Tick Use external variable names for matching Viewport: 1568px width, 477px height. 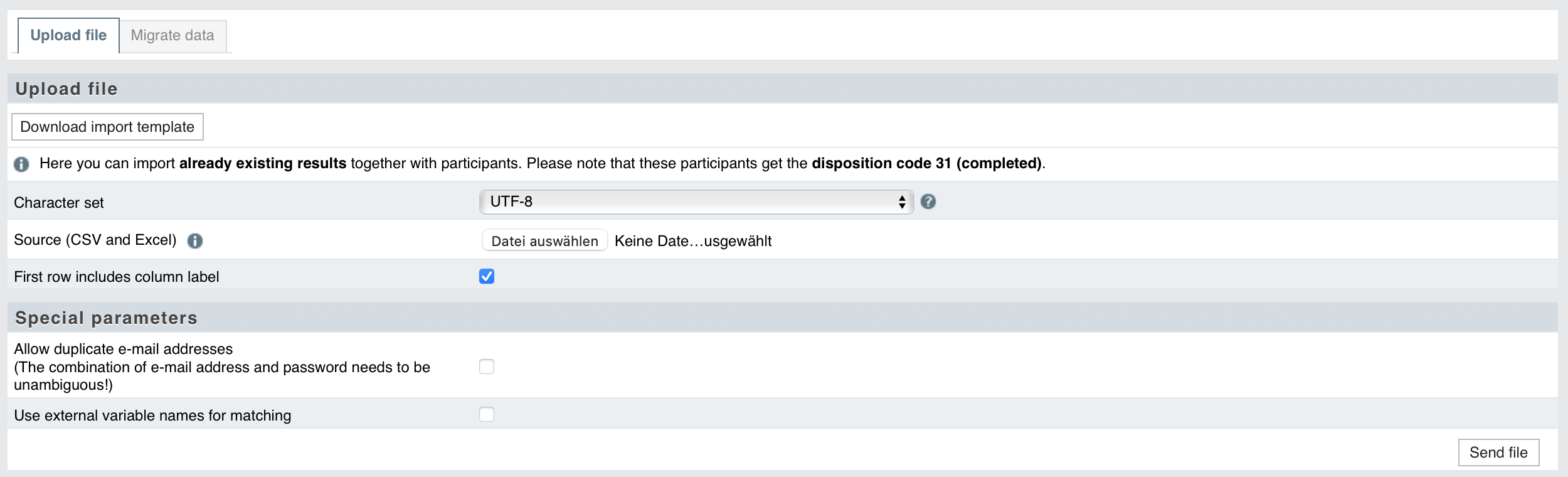click(x=487, y=414)
